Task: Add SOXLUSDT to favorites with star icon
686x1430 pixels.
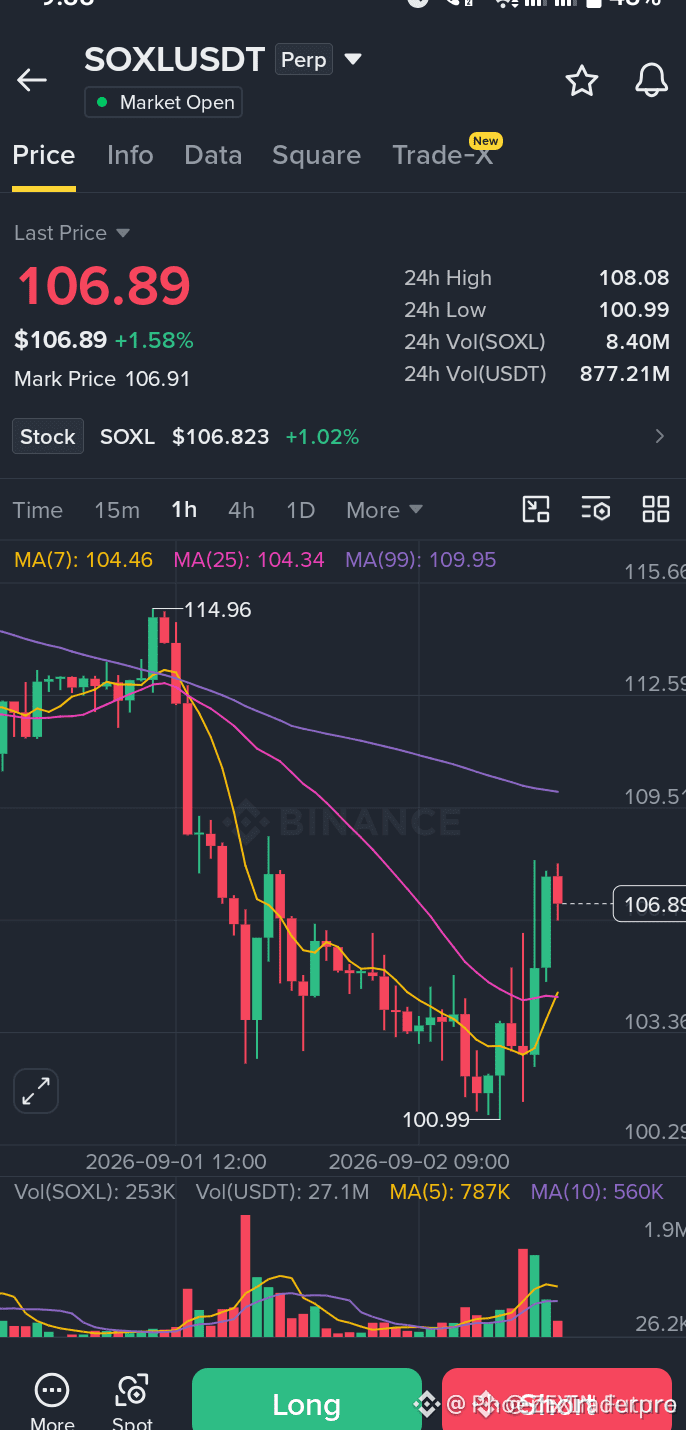Action: [x=581, y=81]
